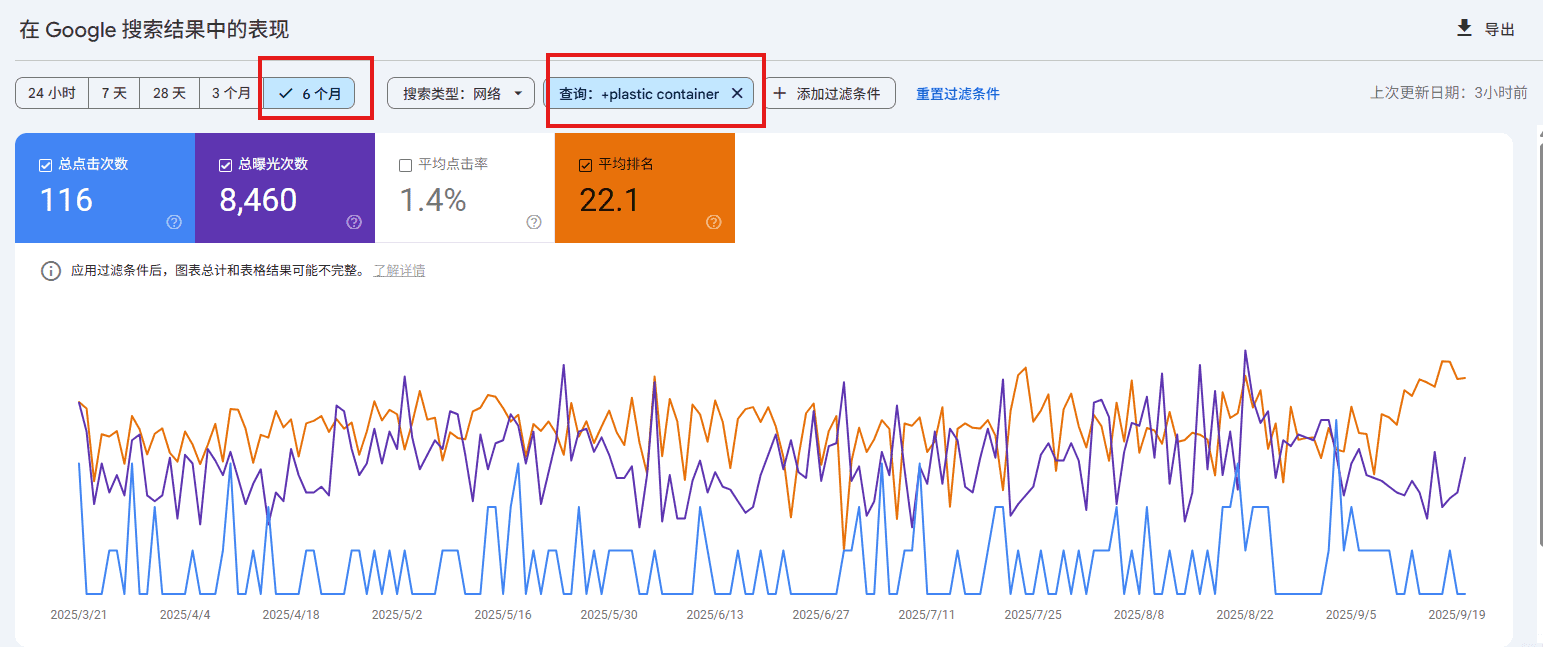Uncheck the 平均排名 metric checkbox

click(585, 164)
